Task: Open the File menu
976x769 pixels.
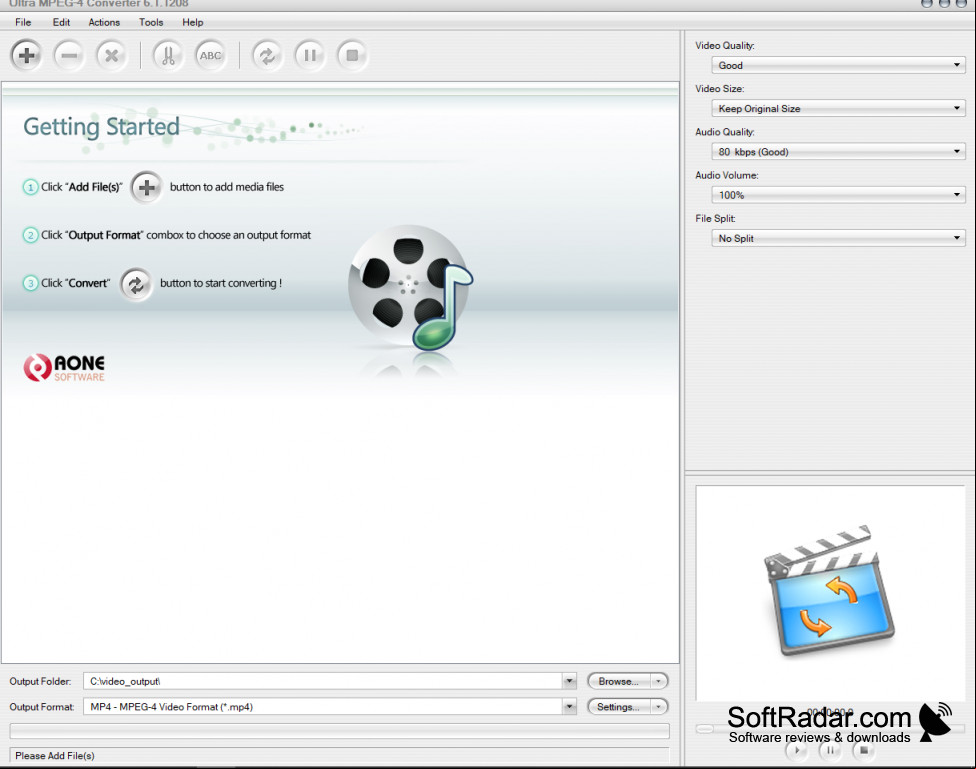Action: [23, 22]
